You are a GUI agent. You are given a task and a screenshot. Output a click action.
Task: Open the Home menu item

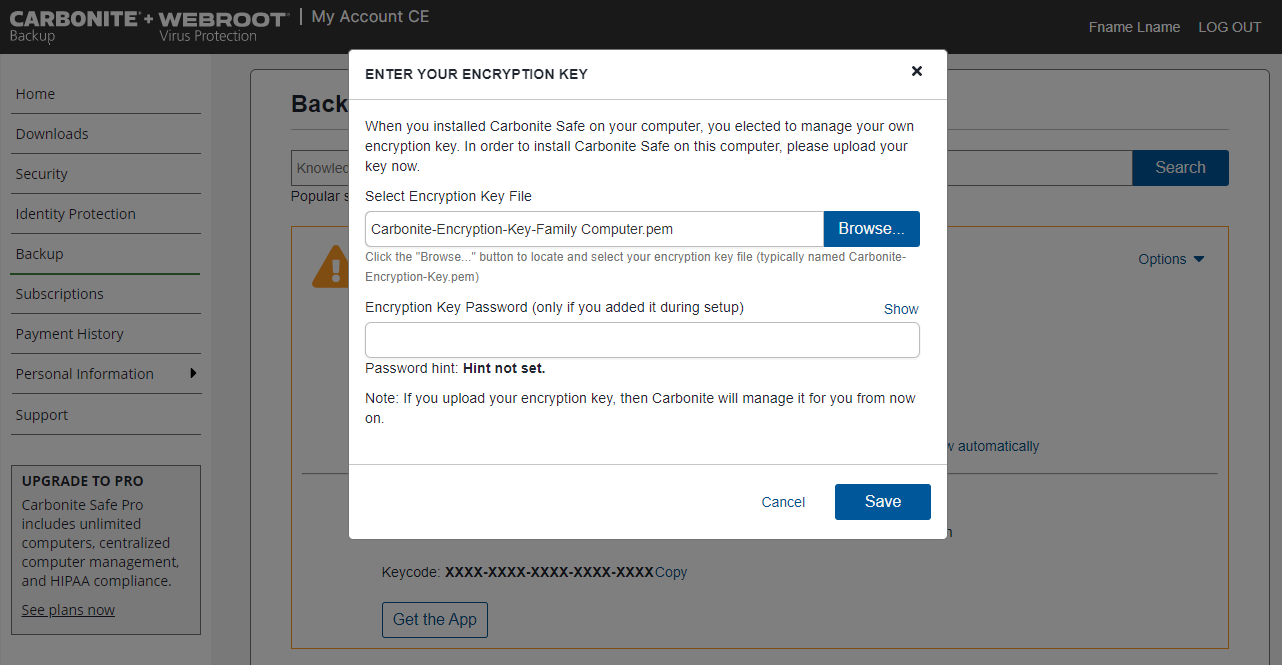(36, 94)
